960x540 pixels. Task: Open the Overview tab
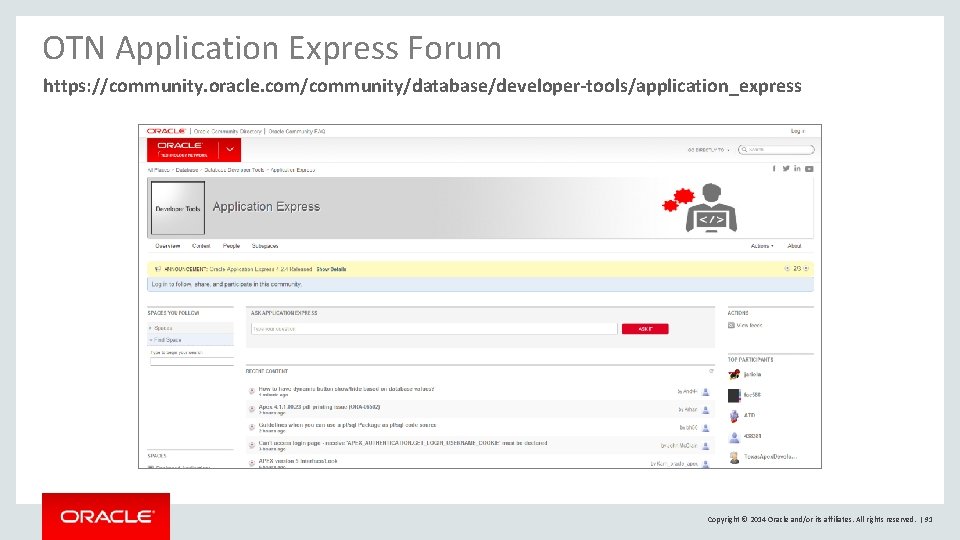168,246
